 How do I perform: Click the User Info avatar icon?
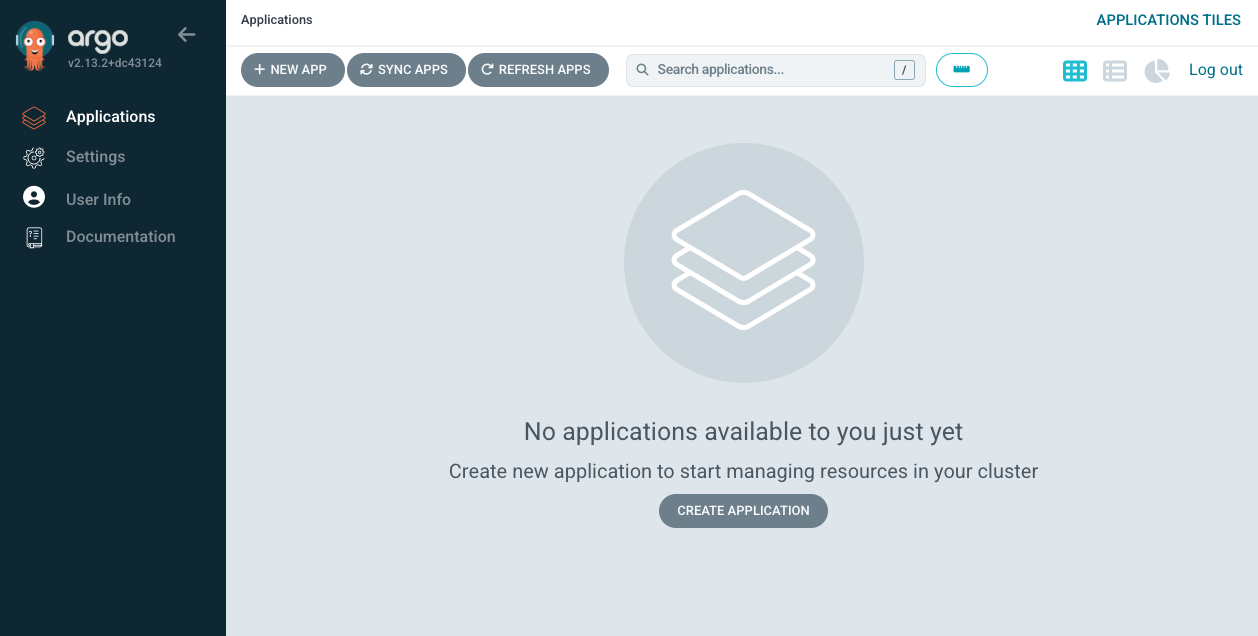click(x=34, y=197)
